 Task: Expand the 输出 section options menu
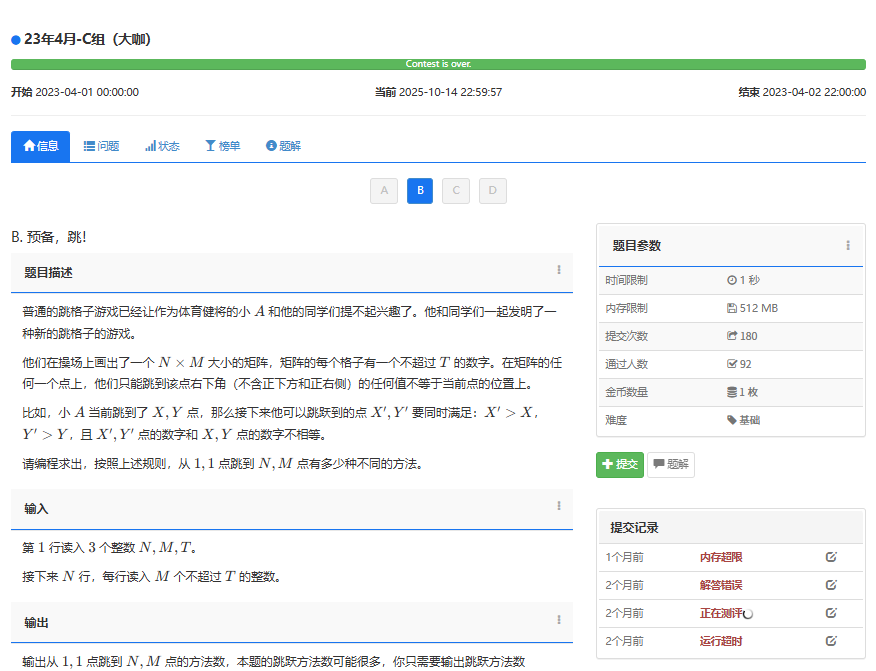coord(558,620)
